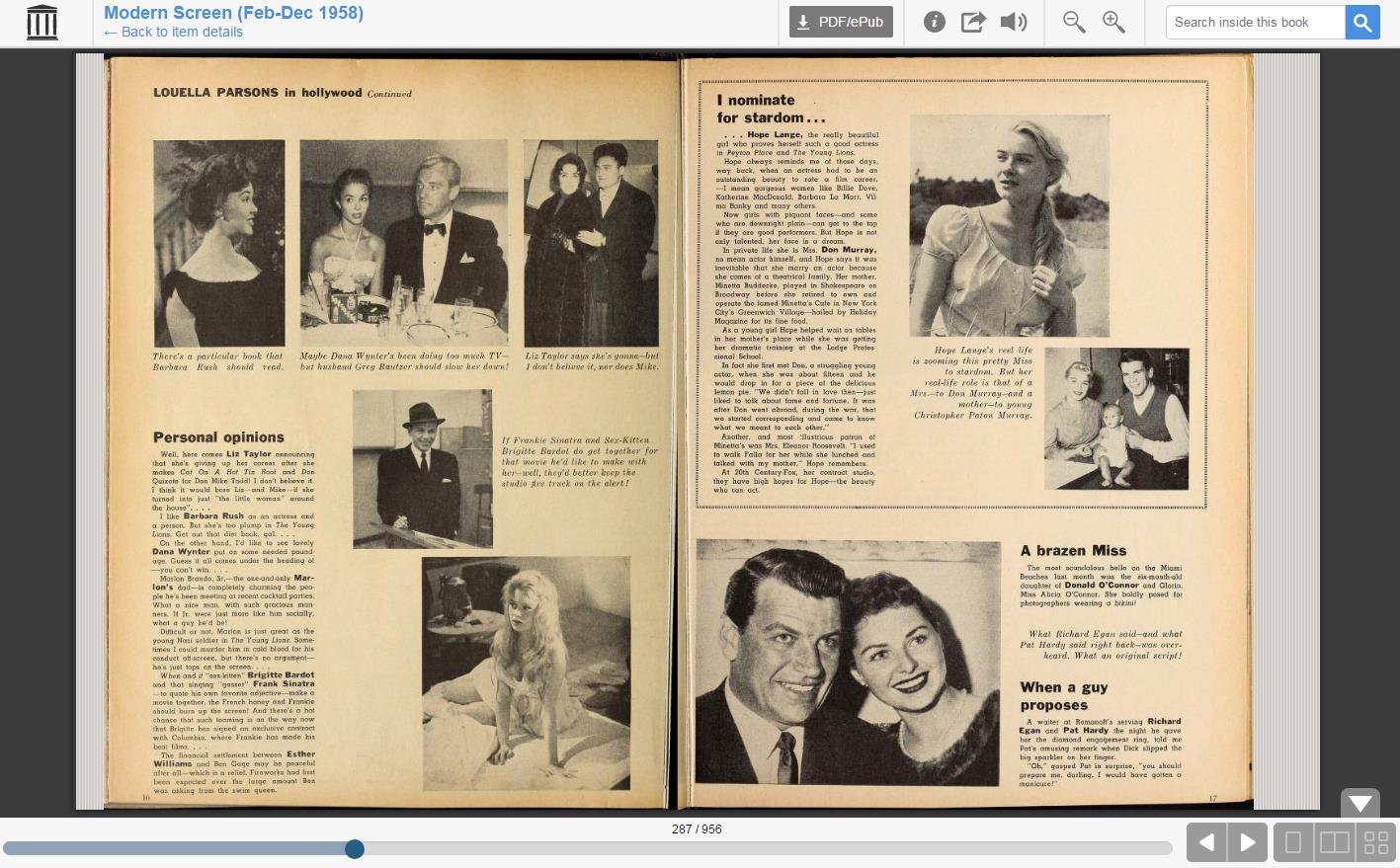This screenshot has width=1400, height=868.
Task: Open the PDF/ePub download options
Action: click(841, 22)
